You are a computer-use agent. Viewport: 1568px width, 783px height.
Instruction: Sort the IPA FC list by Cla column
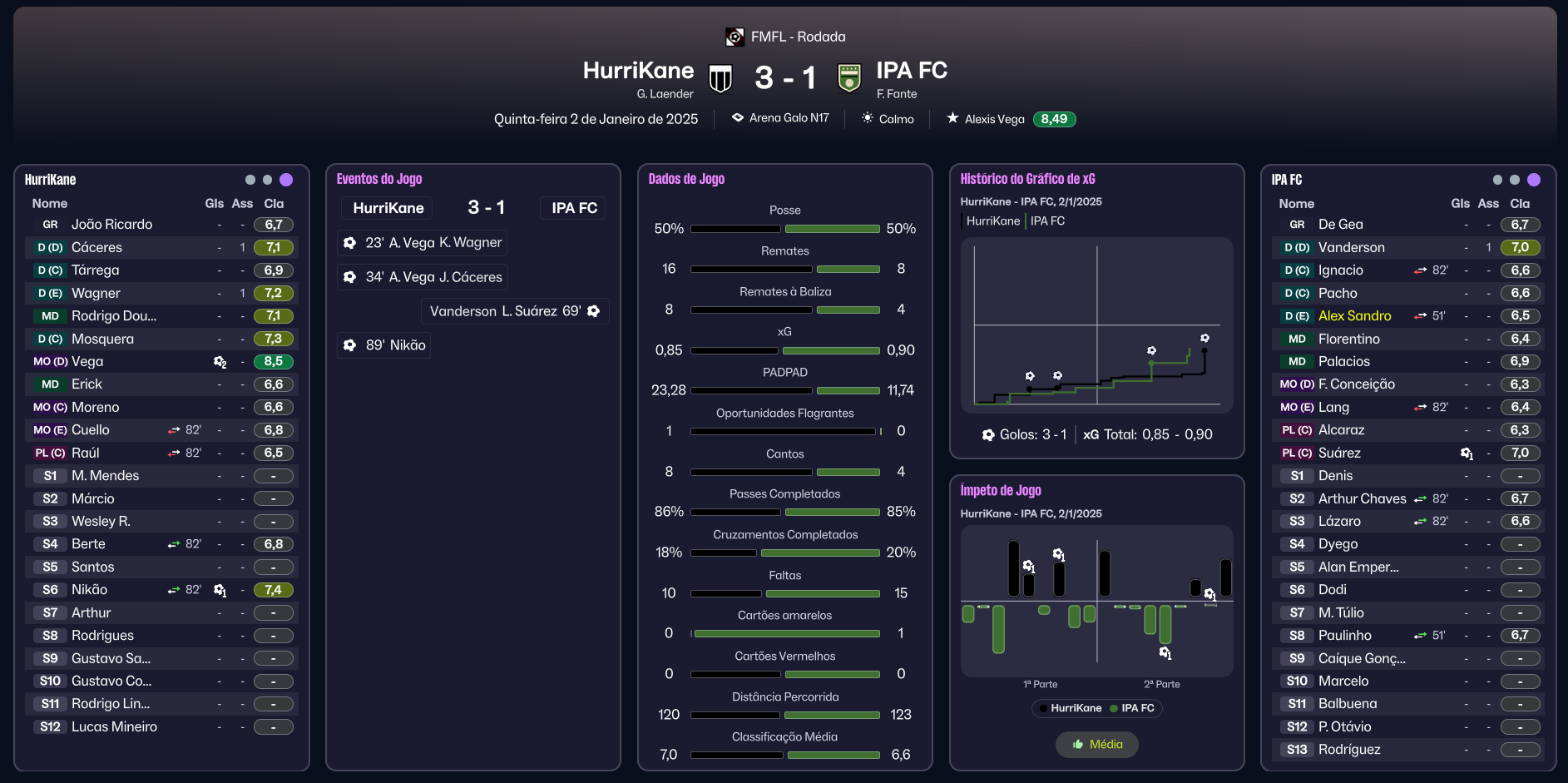[1520, 204]
